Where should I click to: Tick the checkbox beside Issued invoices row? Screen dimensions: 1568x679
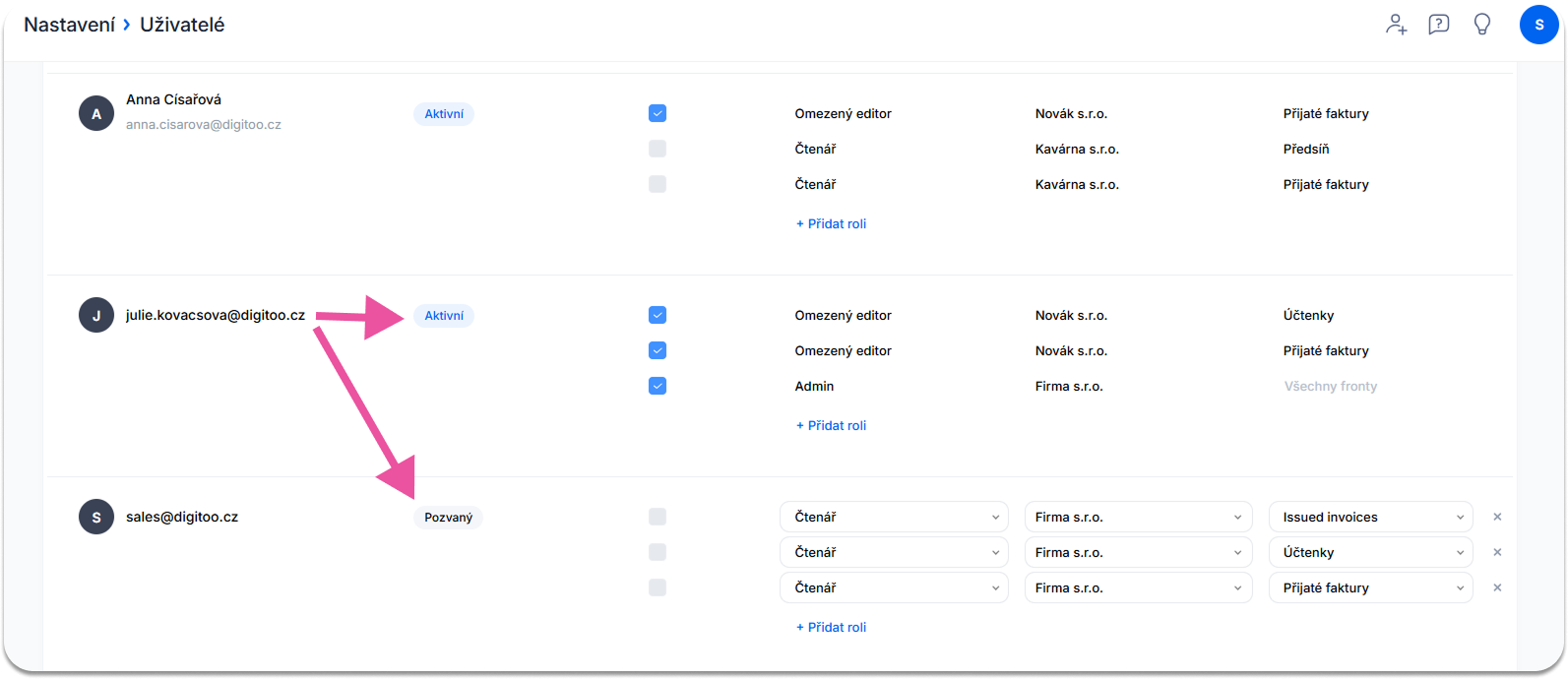tap(658, 517)
